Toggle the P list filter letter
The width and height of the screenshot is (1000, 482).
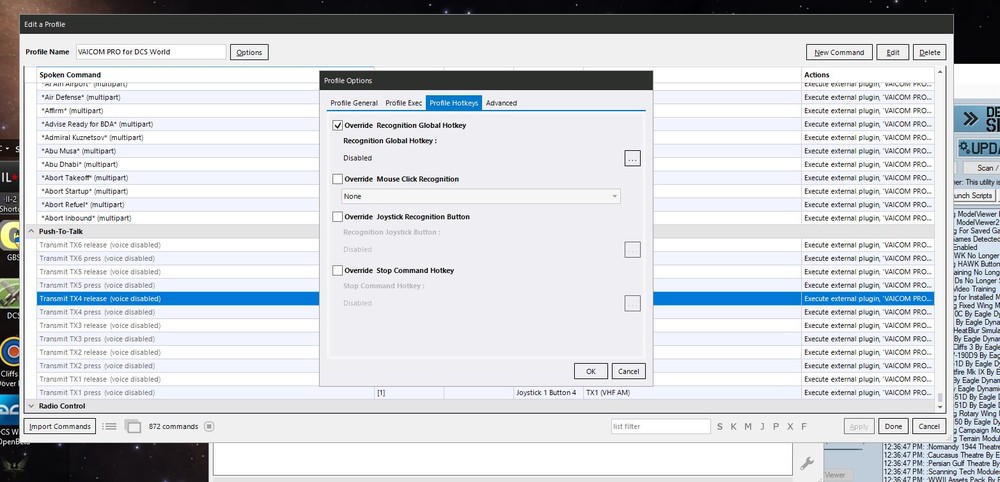click(x=776, y=427)
